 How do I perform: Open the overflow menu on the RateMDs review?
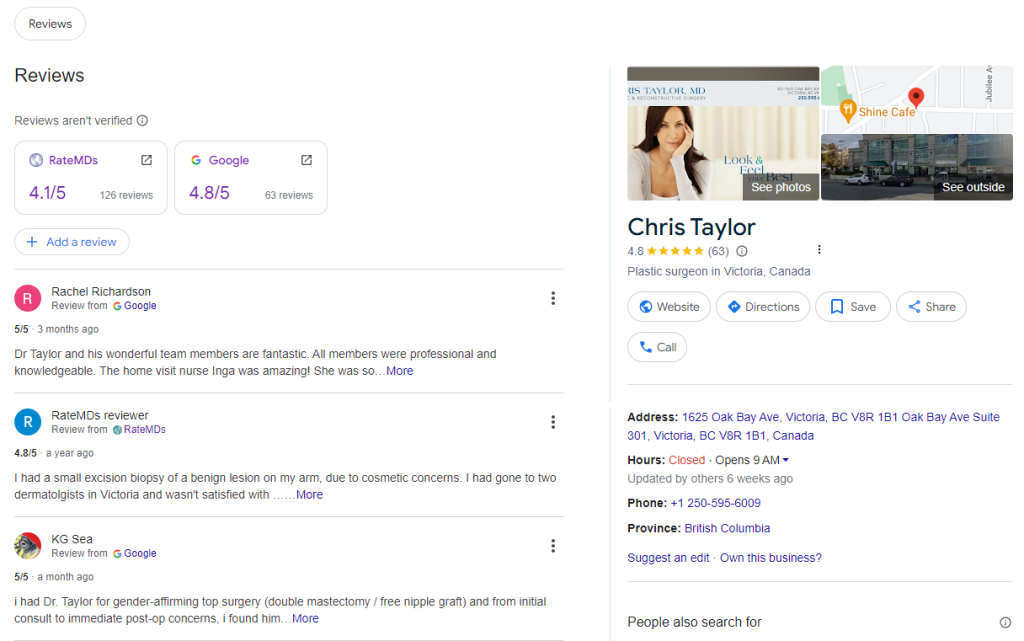[x=553, y=422]
